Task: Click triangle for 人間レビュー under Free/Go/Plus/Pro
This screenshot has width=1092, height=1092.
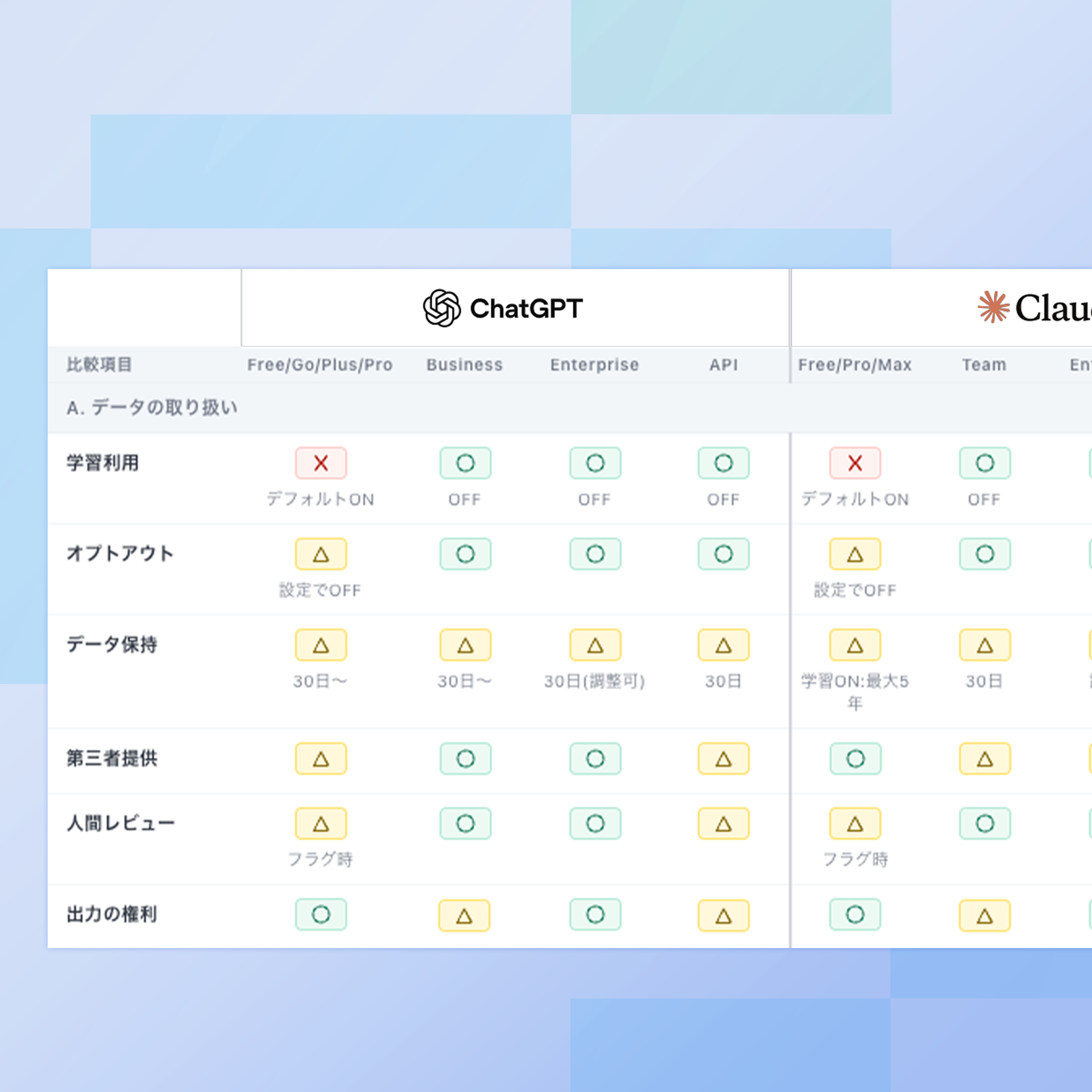Action: (321, 823)
